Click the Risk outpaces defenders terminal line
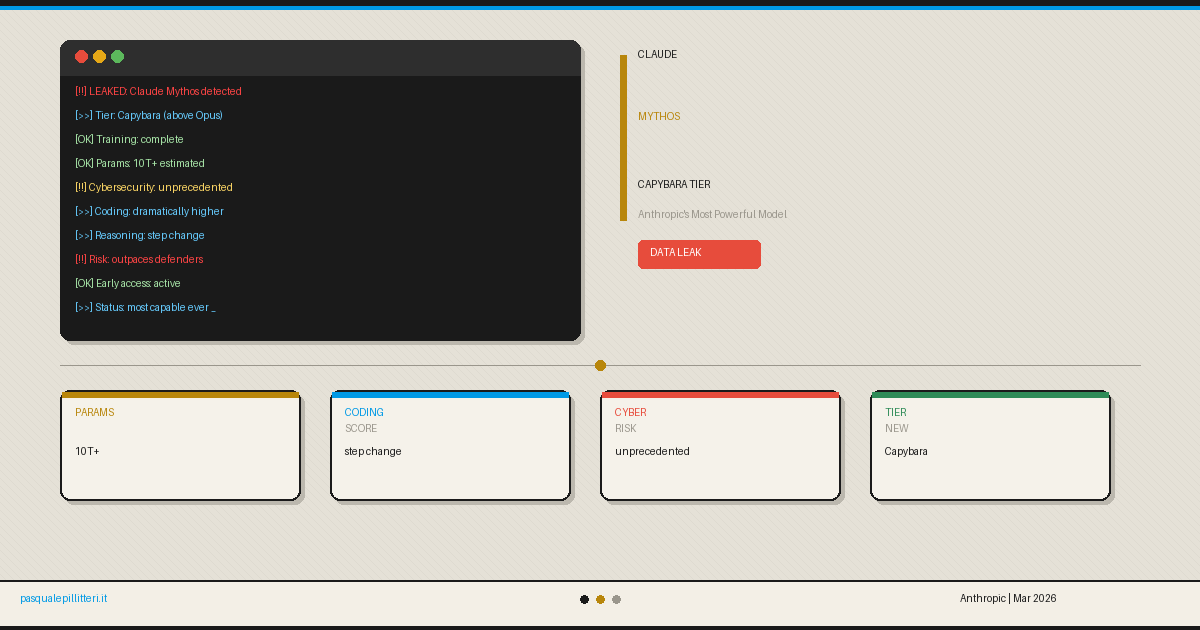Image resolution: width=1200 pixels, height=630 pixels. [139, 260]
